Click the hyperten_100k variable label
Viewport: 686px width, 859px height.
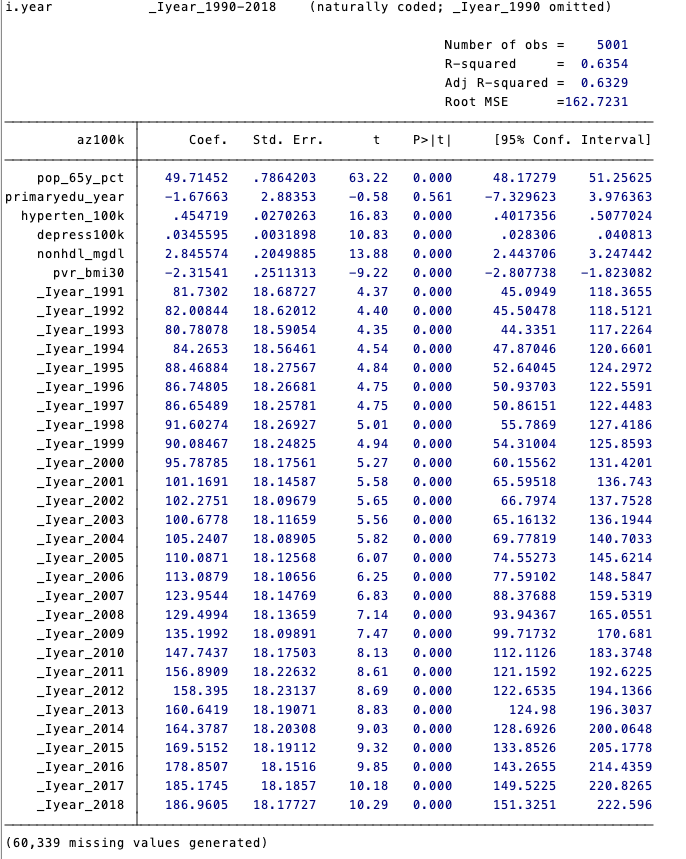(x=79, y=215)
